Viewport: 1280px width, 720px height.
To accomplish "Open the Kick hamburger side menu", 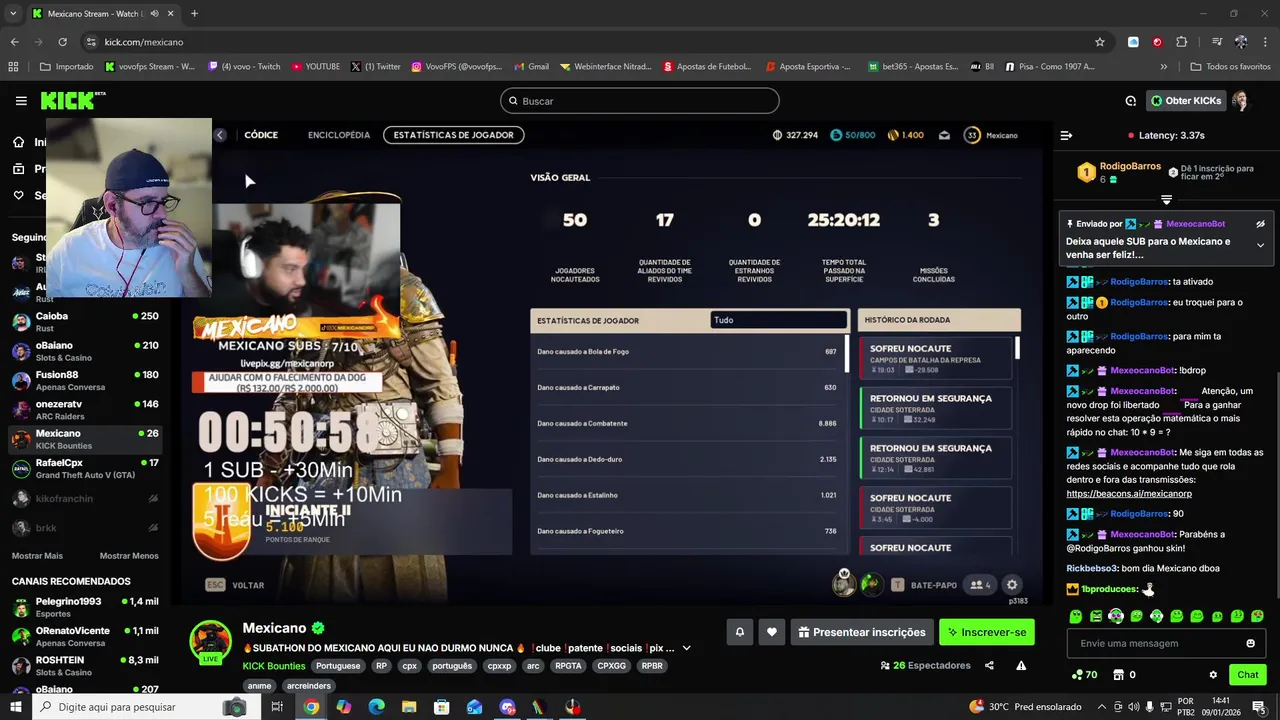I will (21, 101).
